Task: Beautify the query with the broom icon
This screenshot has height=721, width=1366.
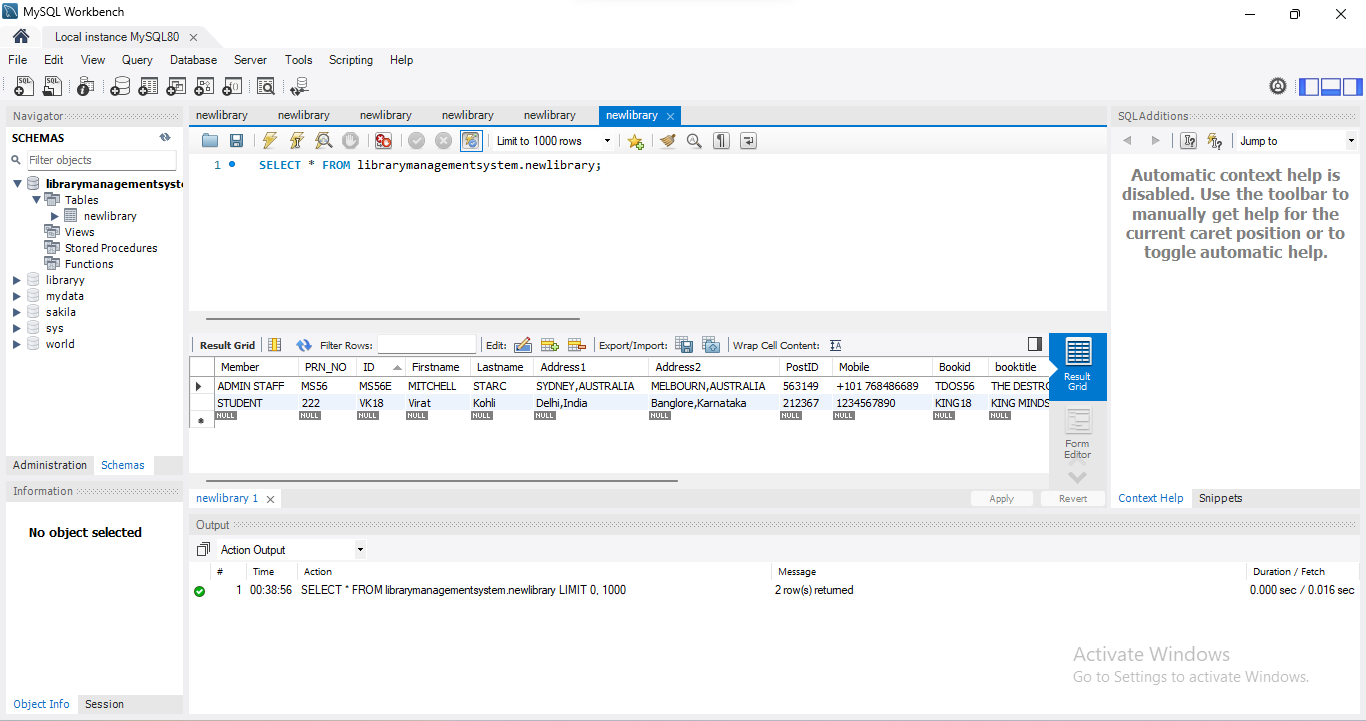Action: coord(667,141)
